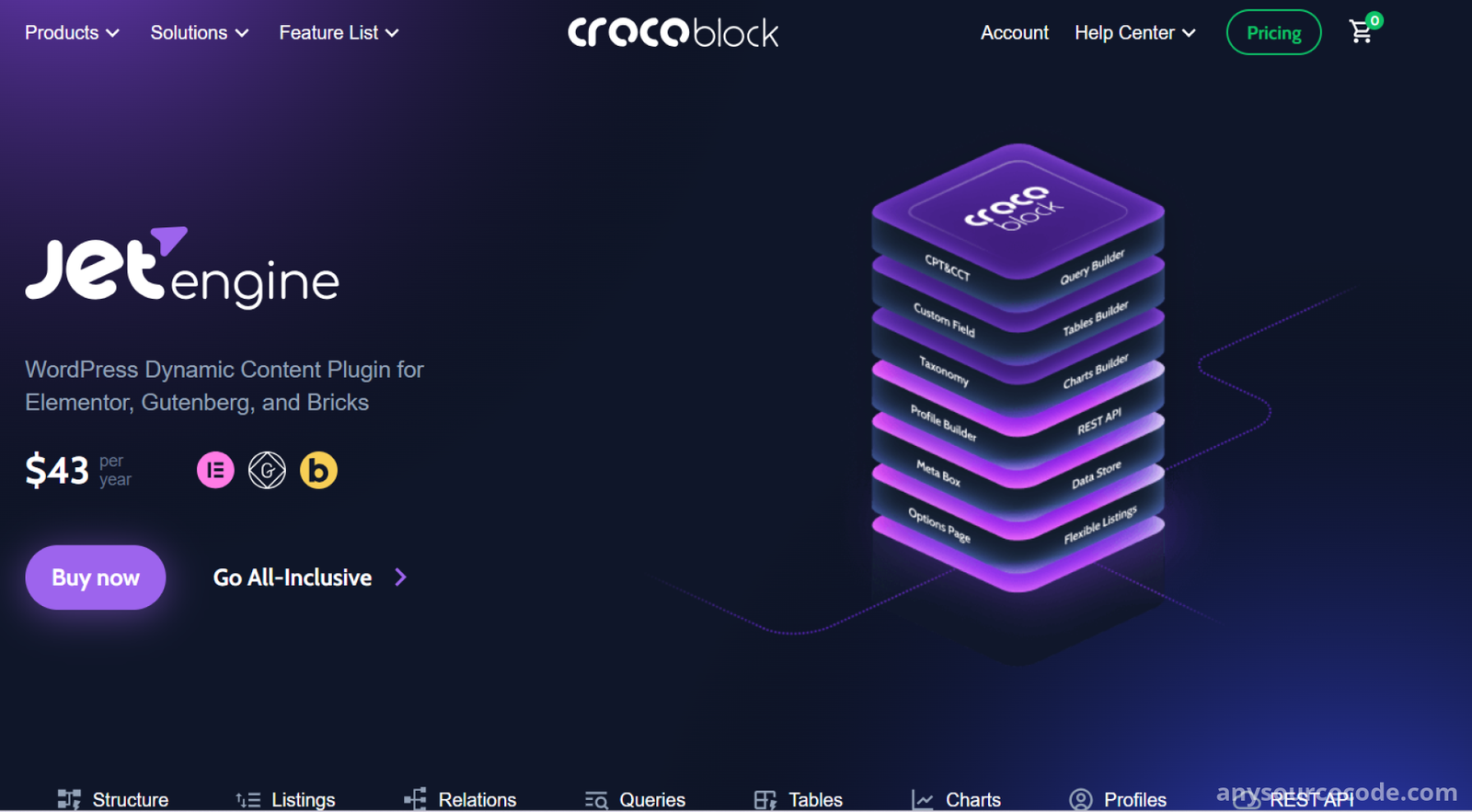Click the Data Store layer label
The image size is (1472, 812).
click(x=1097, y=475)
